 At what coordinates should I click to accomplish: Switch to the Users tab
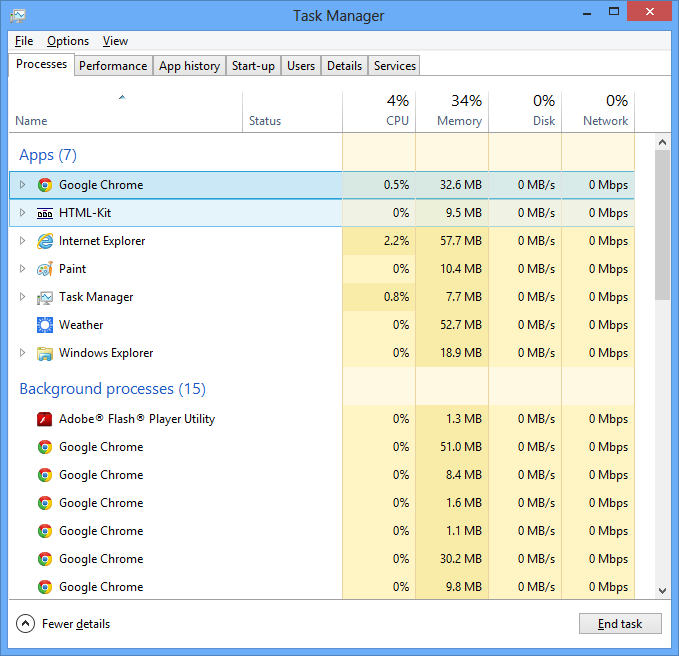tap(301, 66)
